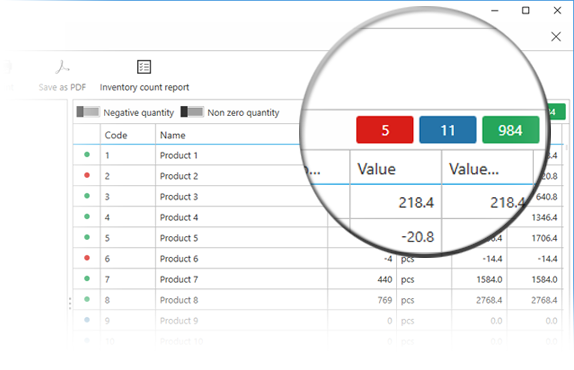The width and height of the screenshot is (574, 370).
Task: Select the Product 1 row name
Action: (x=179, y=155)
